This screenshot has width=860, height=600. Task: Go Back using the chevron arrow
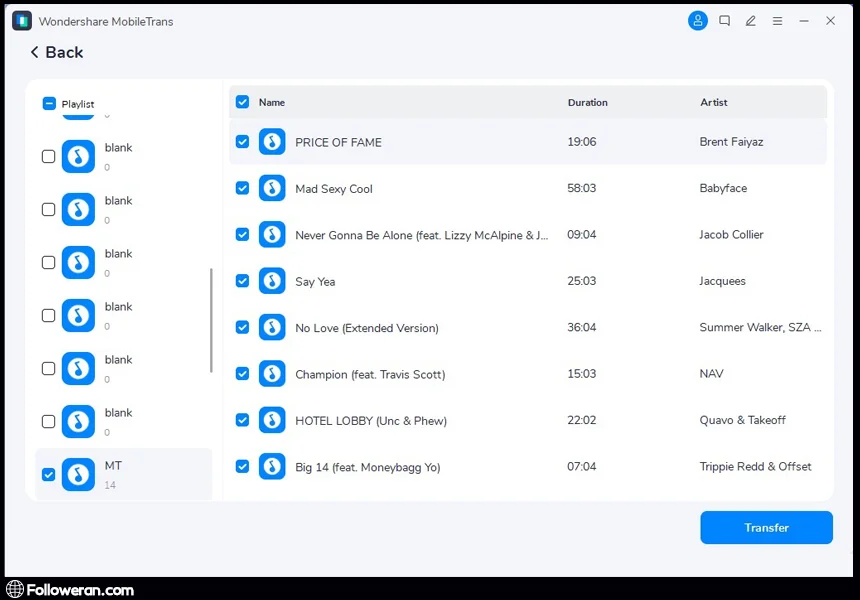tap(35, 53)
